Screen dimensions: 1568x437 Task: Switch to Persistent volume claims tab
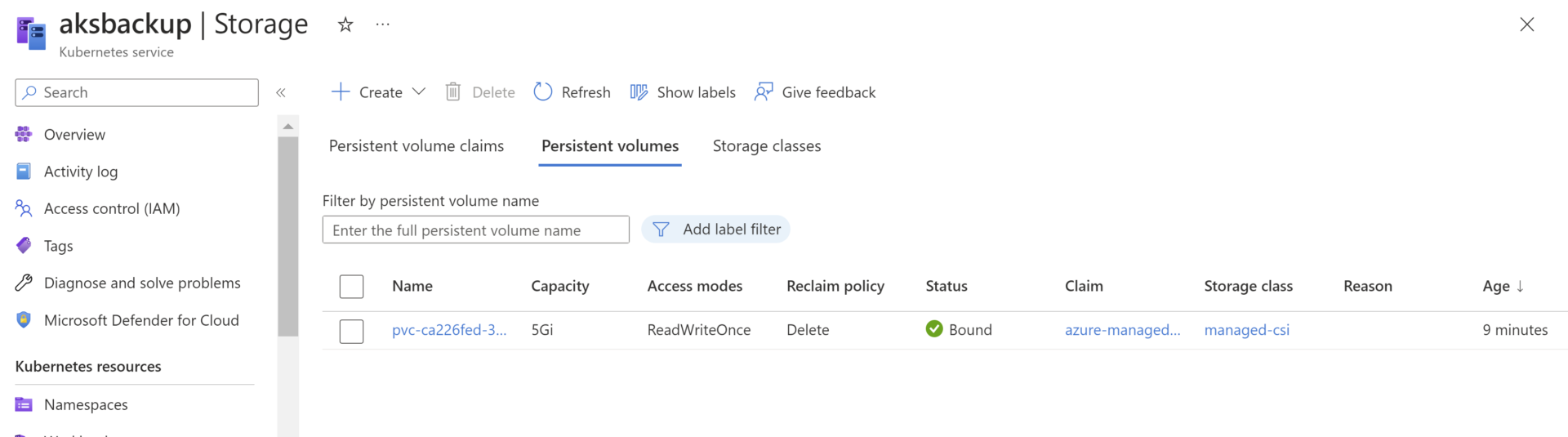(416, 146)
